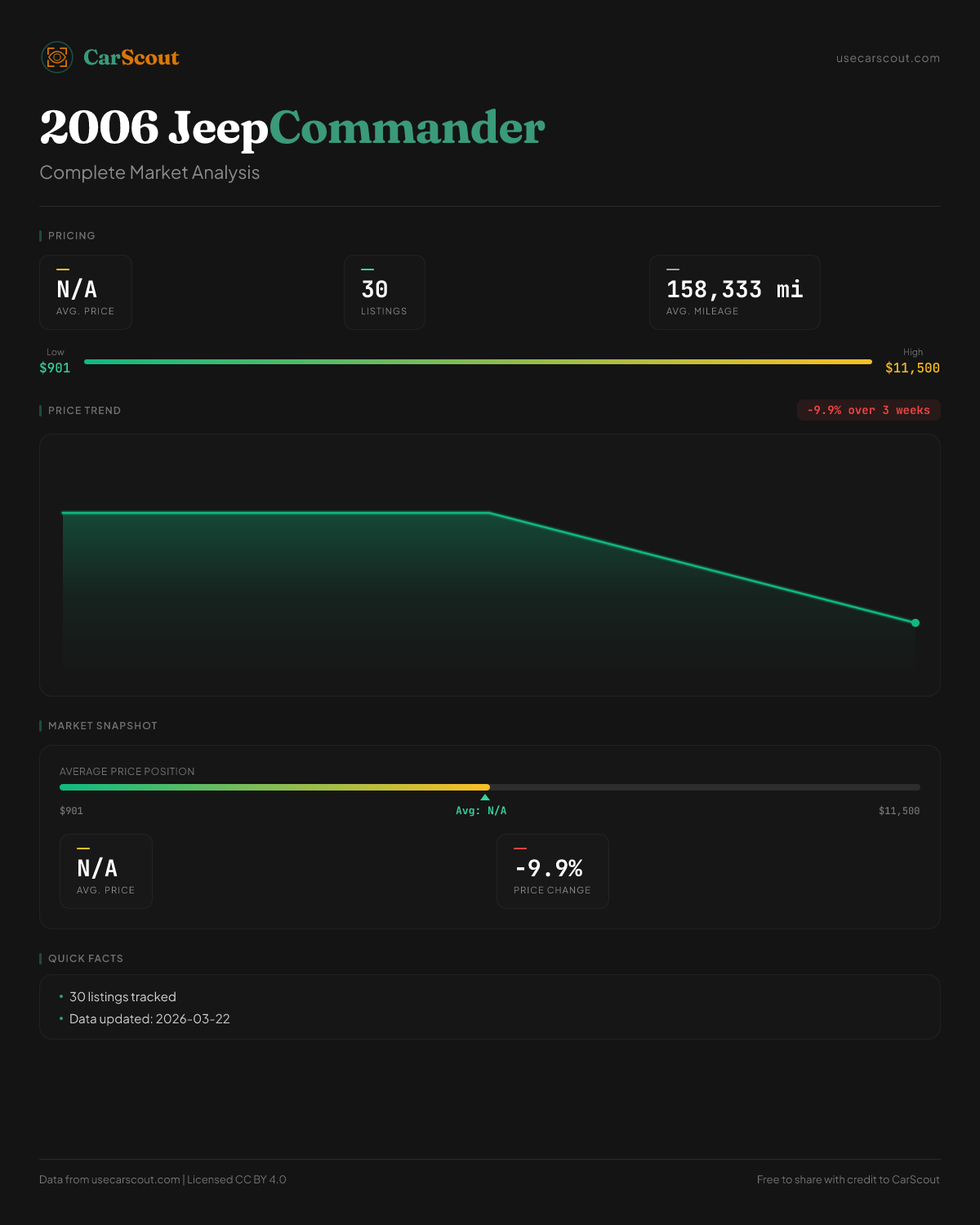Click the N/A card in Market Snapshot

[106, 871]
